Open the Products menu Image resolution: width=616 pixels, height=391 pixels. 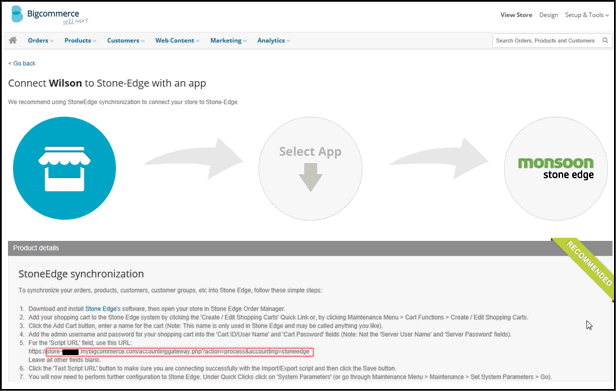pos(80,40)
